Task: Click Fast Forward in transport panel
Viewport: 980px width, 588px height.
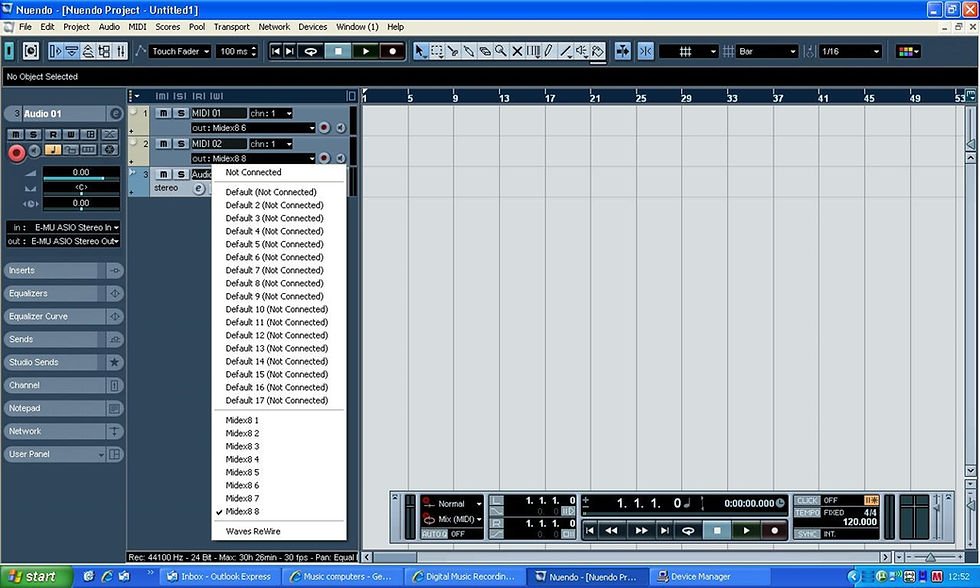Action: tap(641, 531)
